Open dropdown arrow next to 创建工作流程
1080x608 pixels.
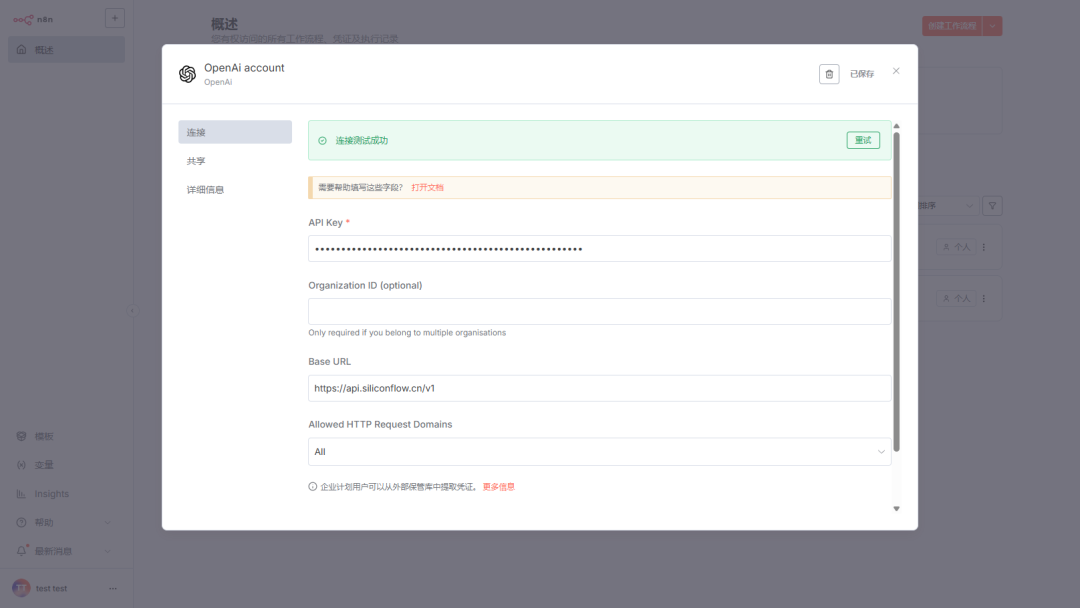click(993, 26)
